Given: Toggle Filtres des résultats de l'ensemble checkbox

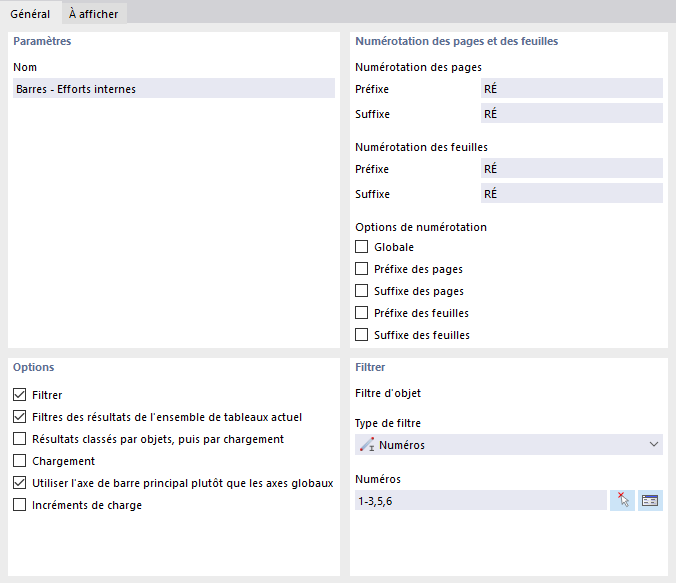Looking at the screenshot, I should tap(20, 417).
